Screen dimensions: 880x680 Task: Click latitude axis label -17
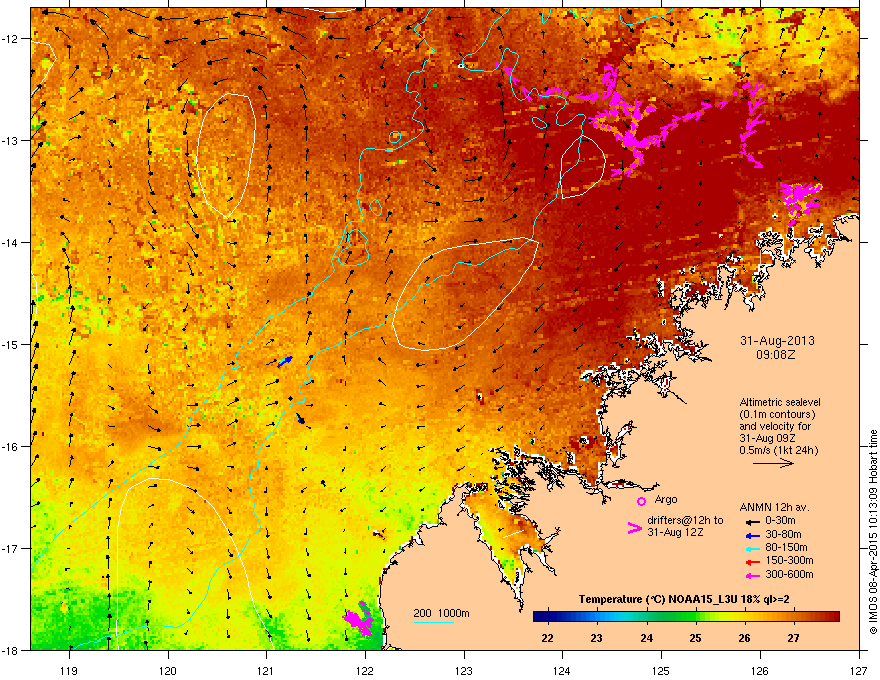[11, 548]
